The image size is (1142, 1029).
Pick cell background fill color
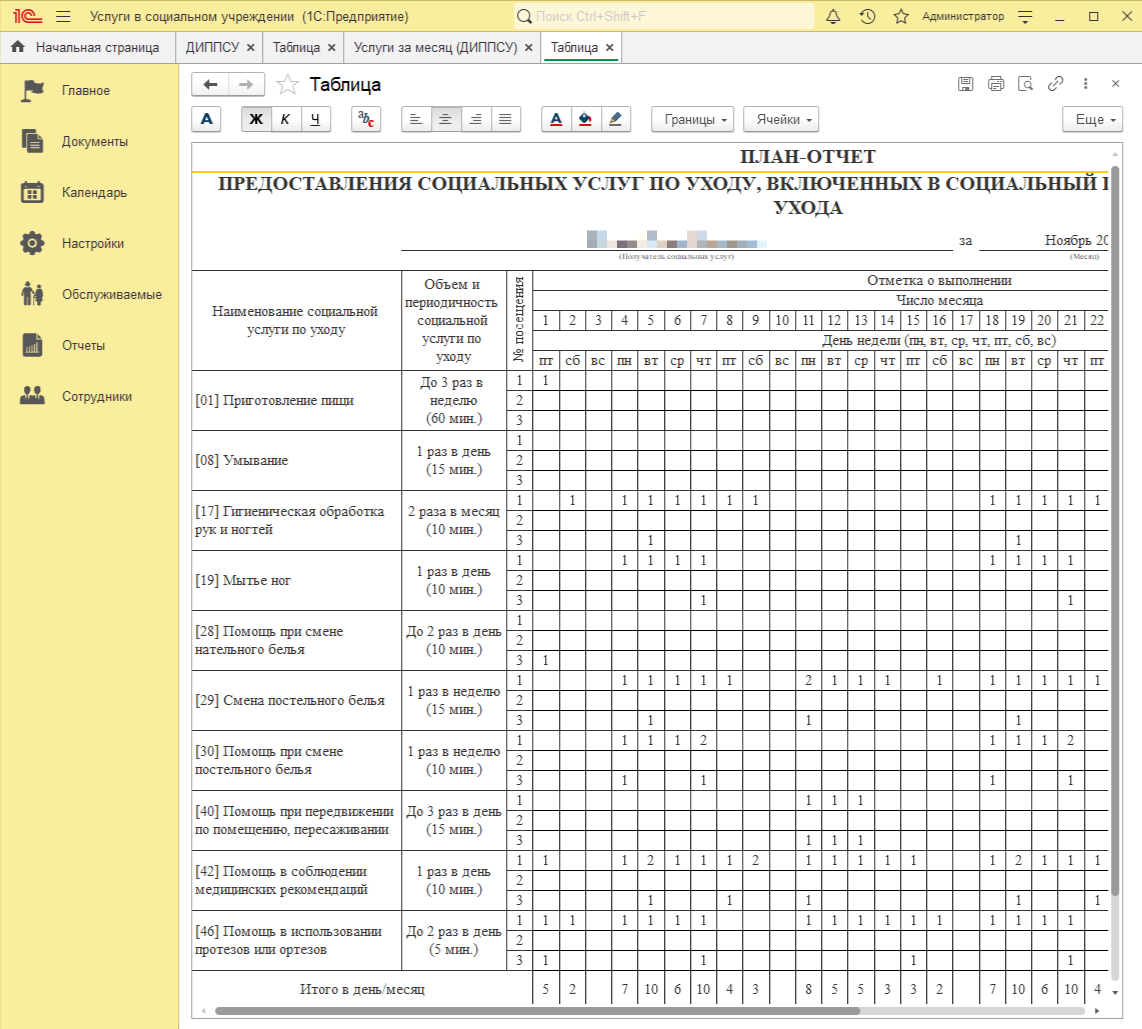(586, 119)
